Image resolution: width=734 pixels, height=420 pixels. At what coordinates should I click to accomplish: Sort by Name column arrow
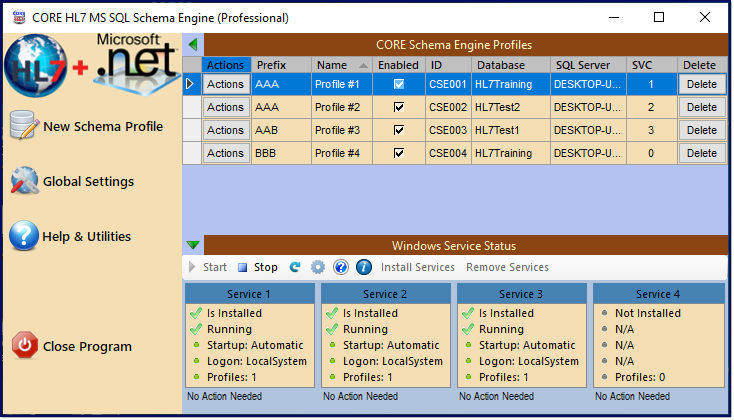[x=363, y=66]
